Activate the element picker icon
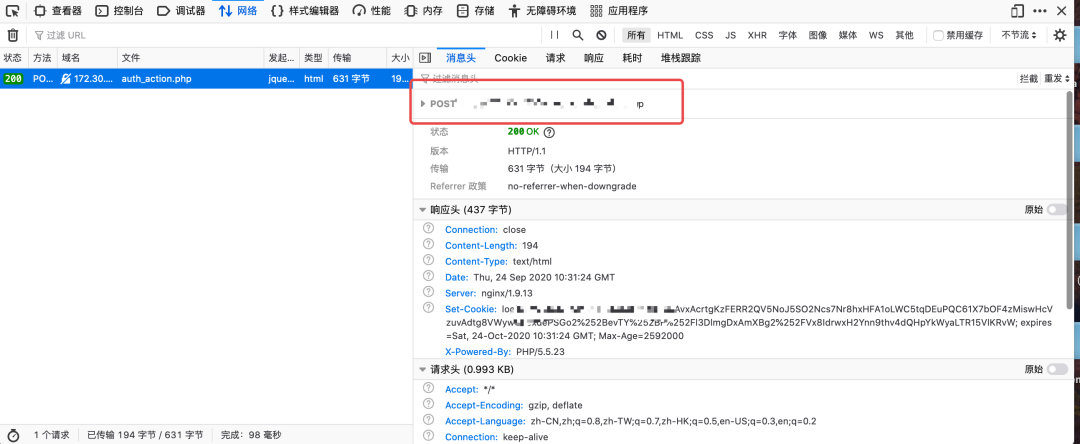Screen dimensions: 1080x444 pyautogui.click(x=12, y=11)
